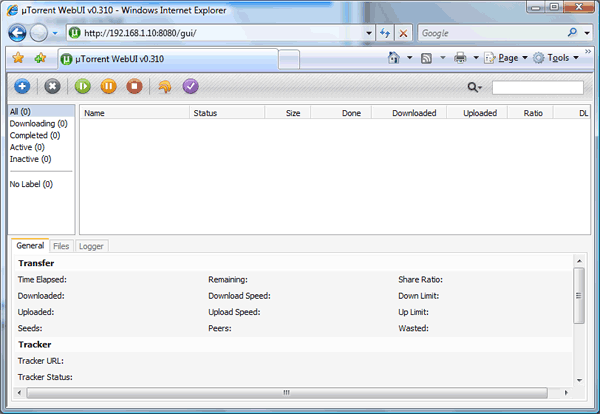Click the details pane scroll up arrow

pos(579,261)
